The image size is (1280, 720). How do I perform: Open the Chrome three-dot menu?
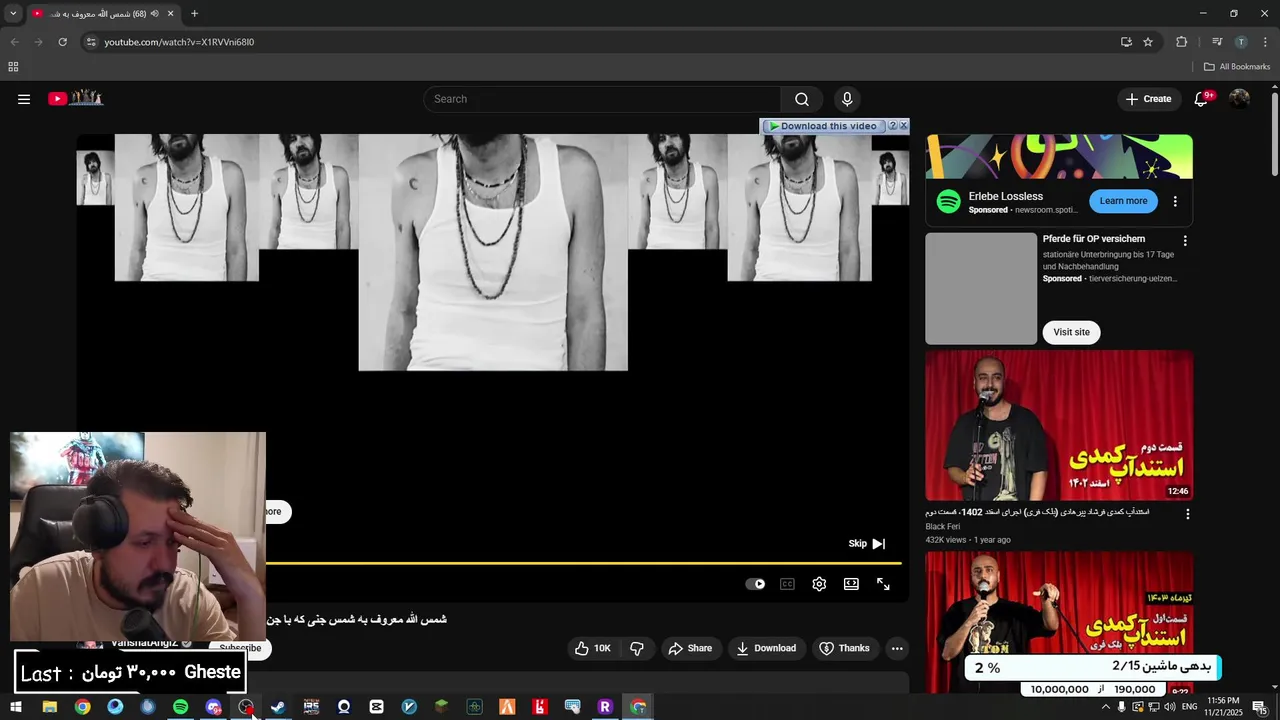point(1265,42)
